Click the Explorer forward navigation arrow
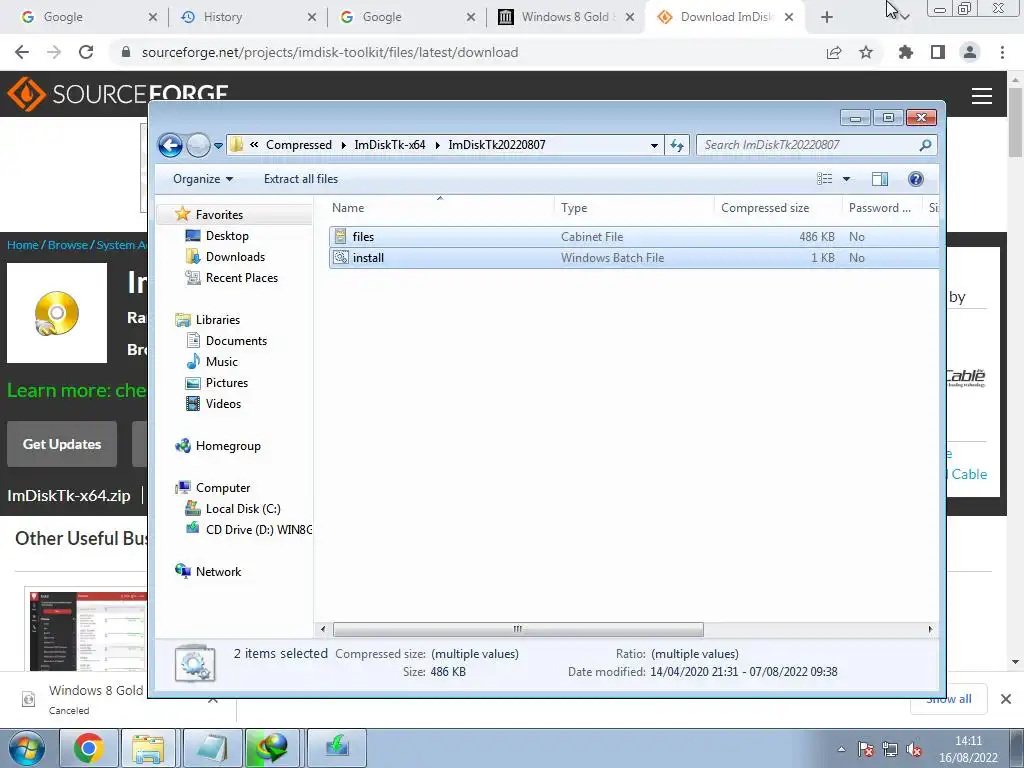 coord(198,145)
